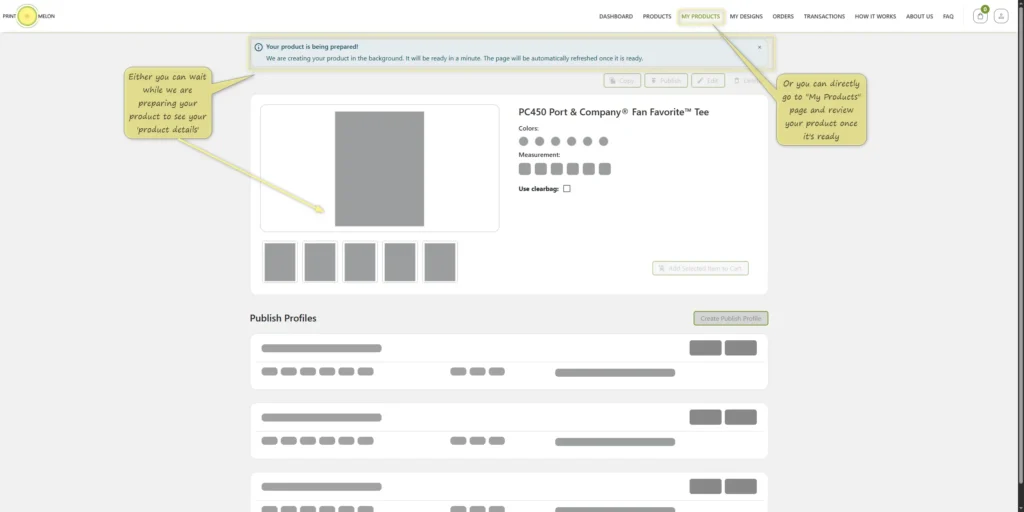Select the first product thumbnail placeholder
The width and height of the screenshot is (1024, 512).
[280, 262]
